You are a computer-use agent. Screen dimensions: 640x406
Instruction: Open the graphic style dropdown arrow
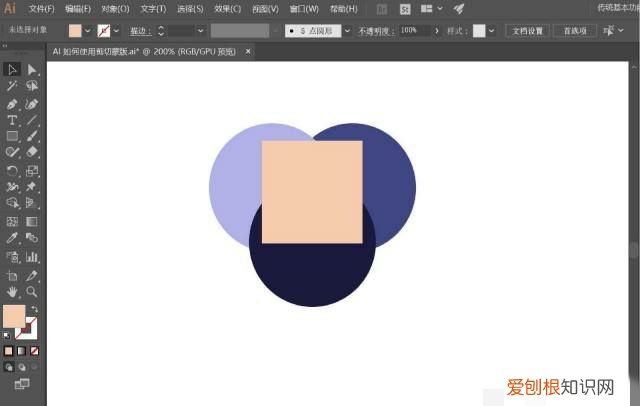click(x=491, y=31)
